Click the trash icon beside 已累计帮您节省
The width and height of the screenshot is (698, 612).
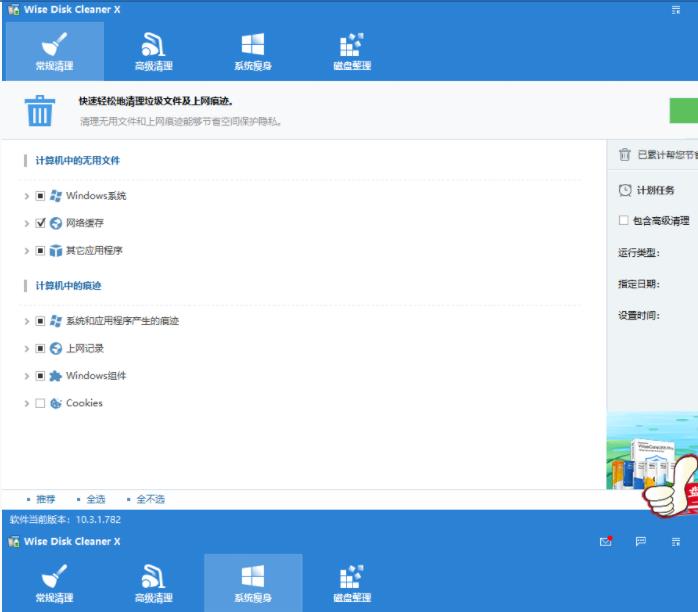(x=625, y=154)
